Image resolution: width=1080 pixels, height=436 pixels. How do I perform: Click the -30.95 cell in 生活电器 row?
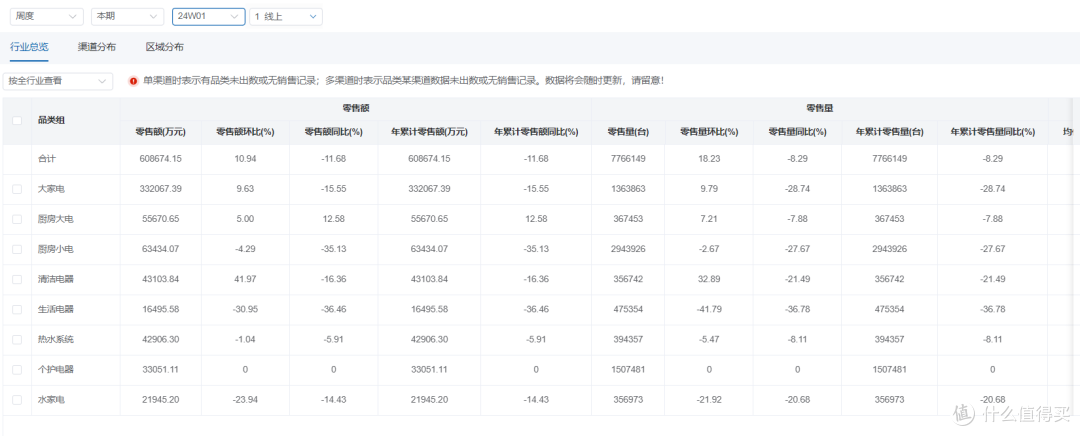click(x=245, y=309)
